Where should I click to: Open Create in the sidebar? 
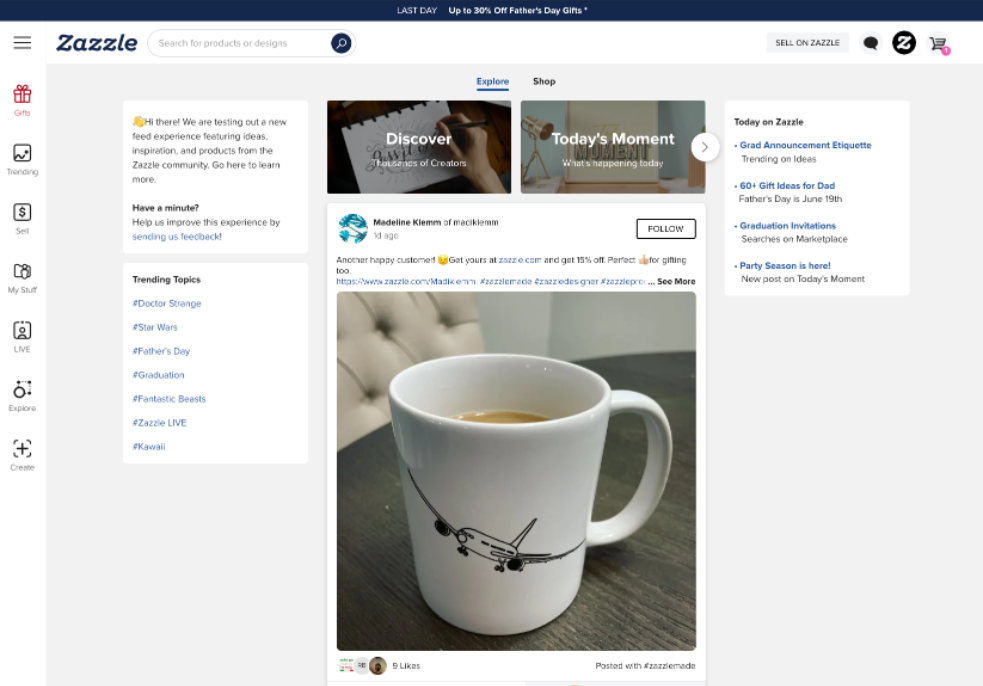tap(22, 455)
